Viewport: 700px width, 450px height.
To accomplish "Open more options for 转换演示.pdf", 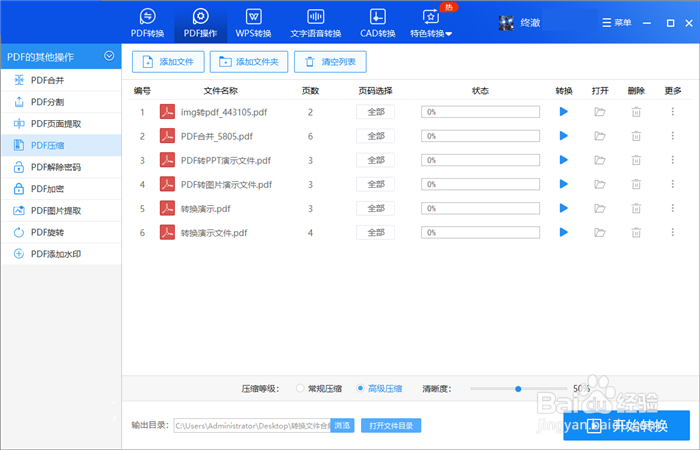I will pos(673,208).
